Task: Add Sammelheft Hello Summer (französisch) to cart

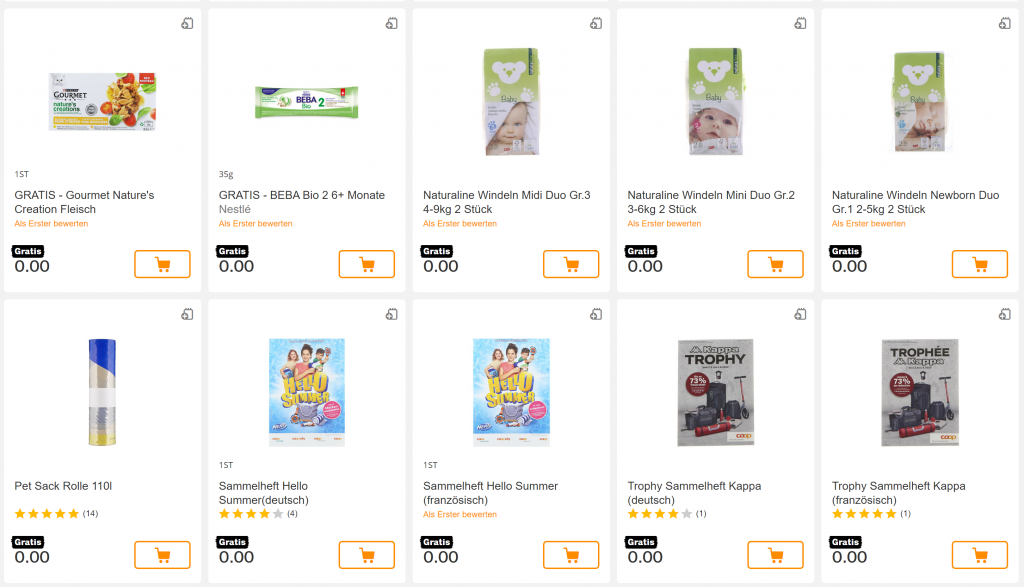Action: 571,555
